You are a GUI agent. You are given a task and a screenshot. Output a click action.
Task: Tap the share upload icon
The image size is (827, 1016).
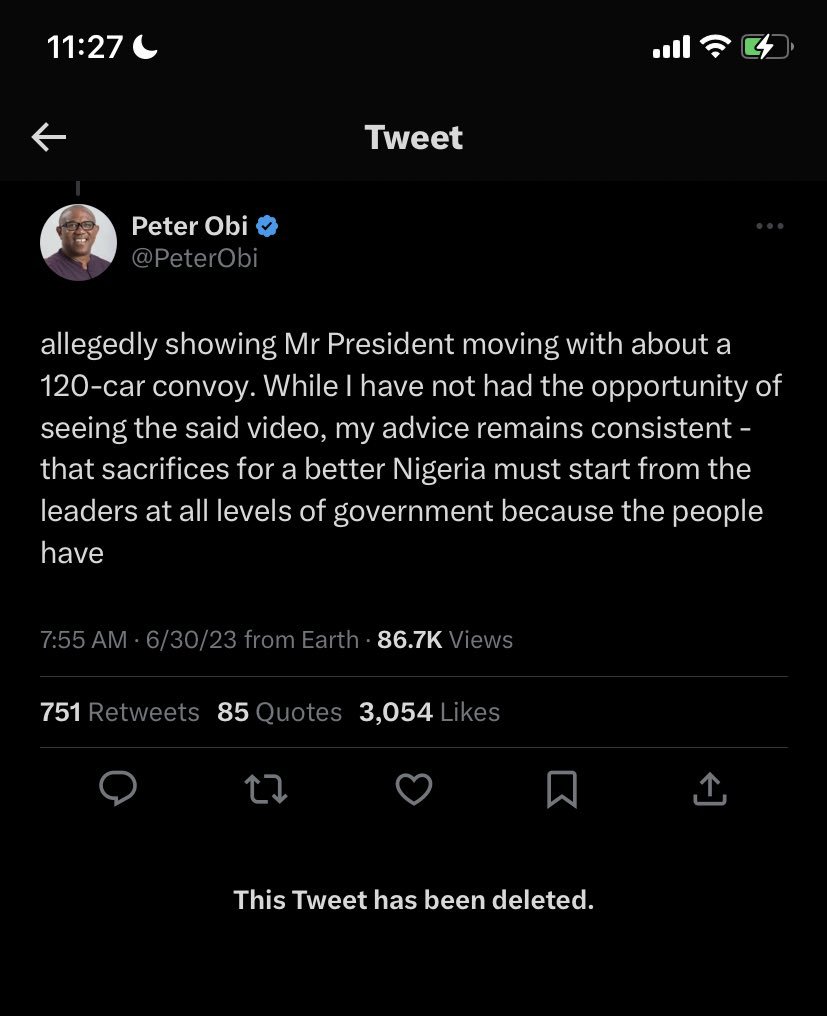pos(709,791)
